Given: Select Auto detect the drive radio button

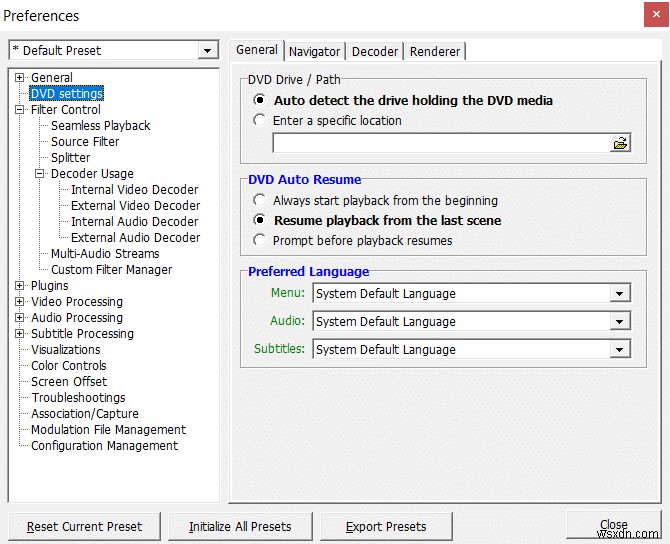Looking at the screenshot, I should click(x=260, y=100).
